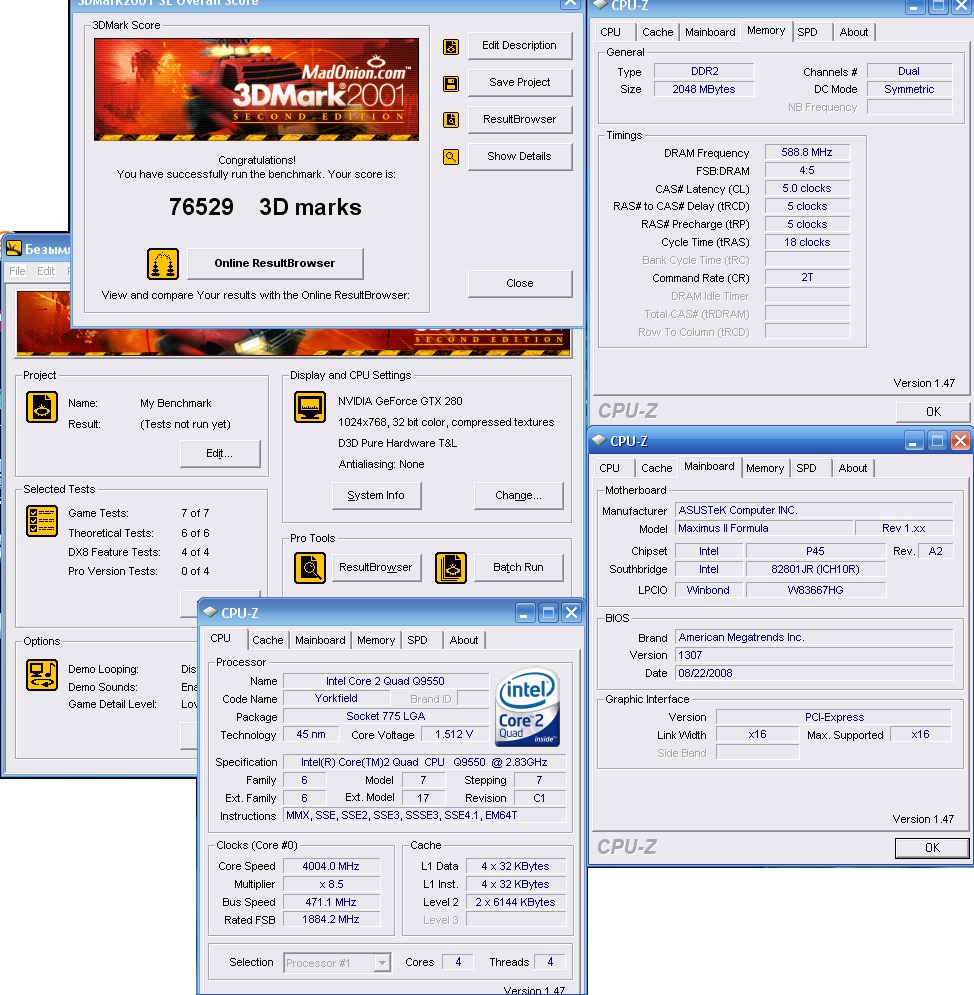Click the Edit Description button
The height and width of the screenshot is (995, 974).
click(520, 46)
